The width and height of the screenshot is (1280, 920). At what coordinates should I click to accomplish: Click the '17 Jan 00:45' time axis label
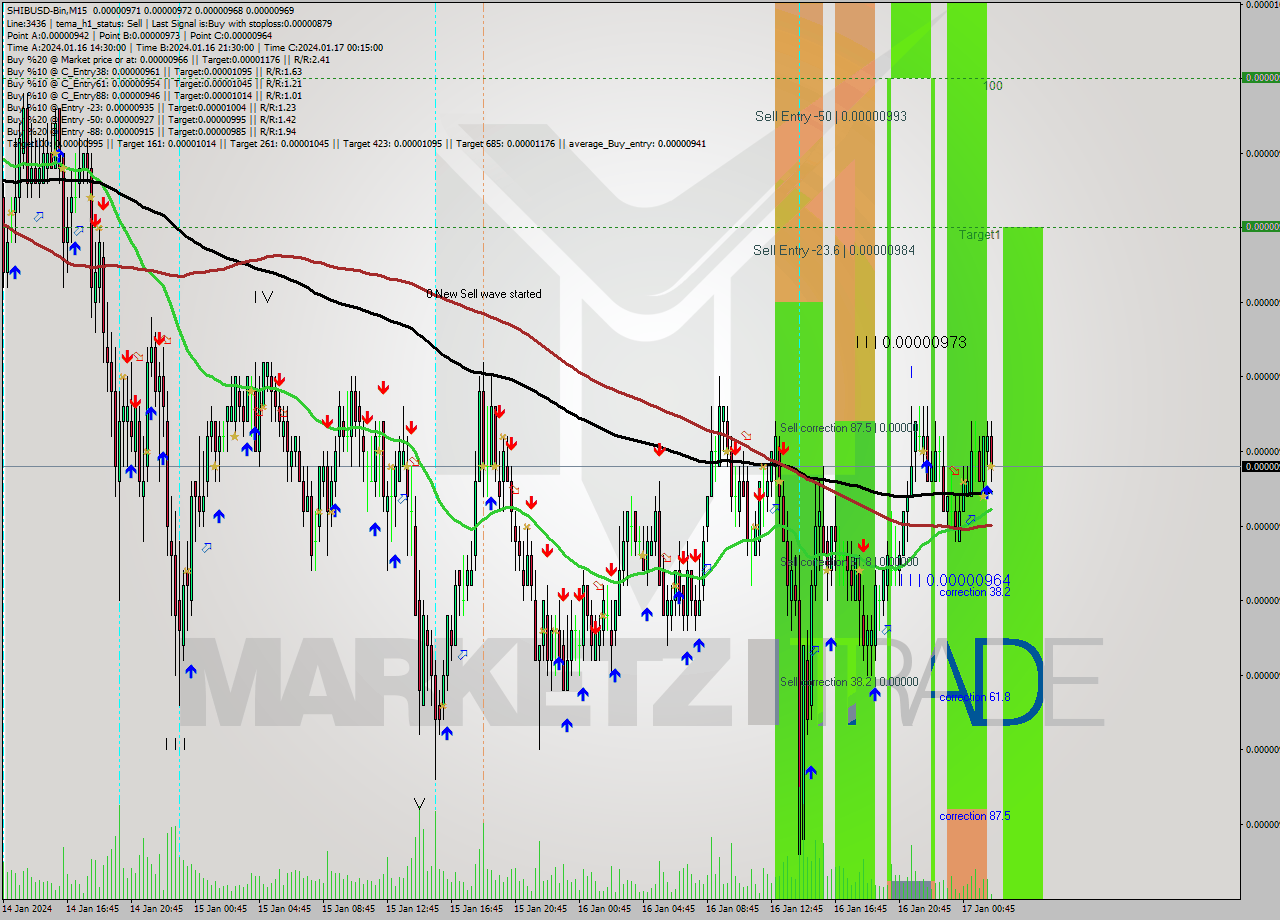989,909
